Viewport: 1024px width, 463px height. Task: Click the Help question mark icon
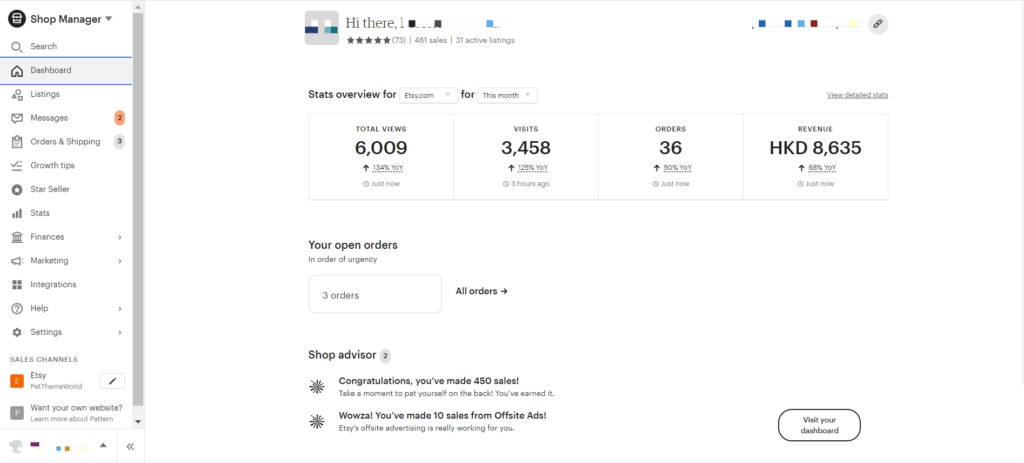pyautogui.click(x=17, y=308)
